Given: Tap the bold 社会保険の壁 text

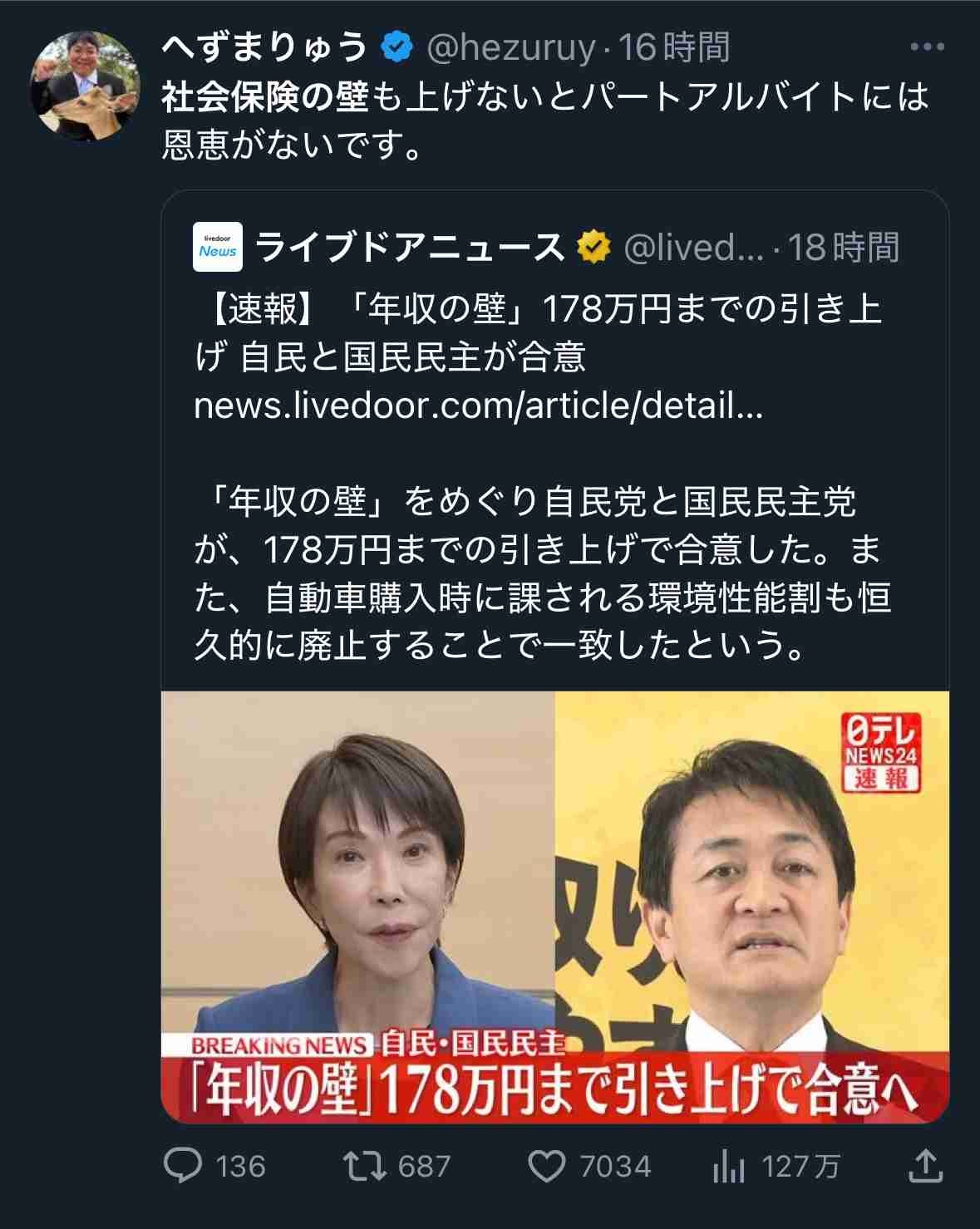Looking at the screenshot, I should point(265,97).
